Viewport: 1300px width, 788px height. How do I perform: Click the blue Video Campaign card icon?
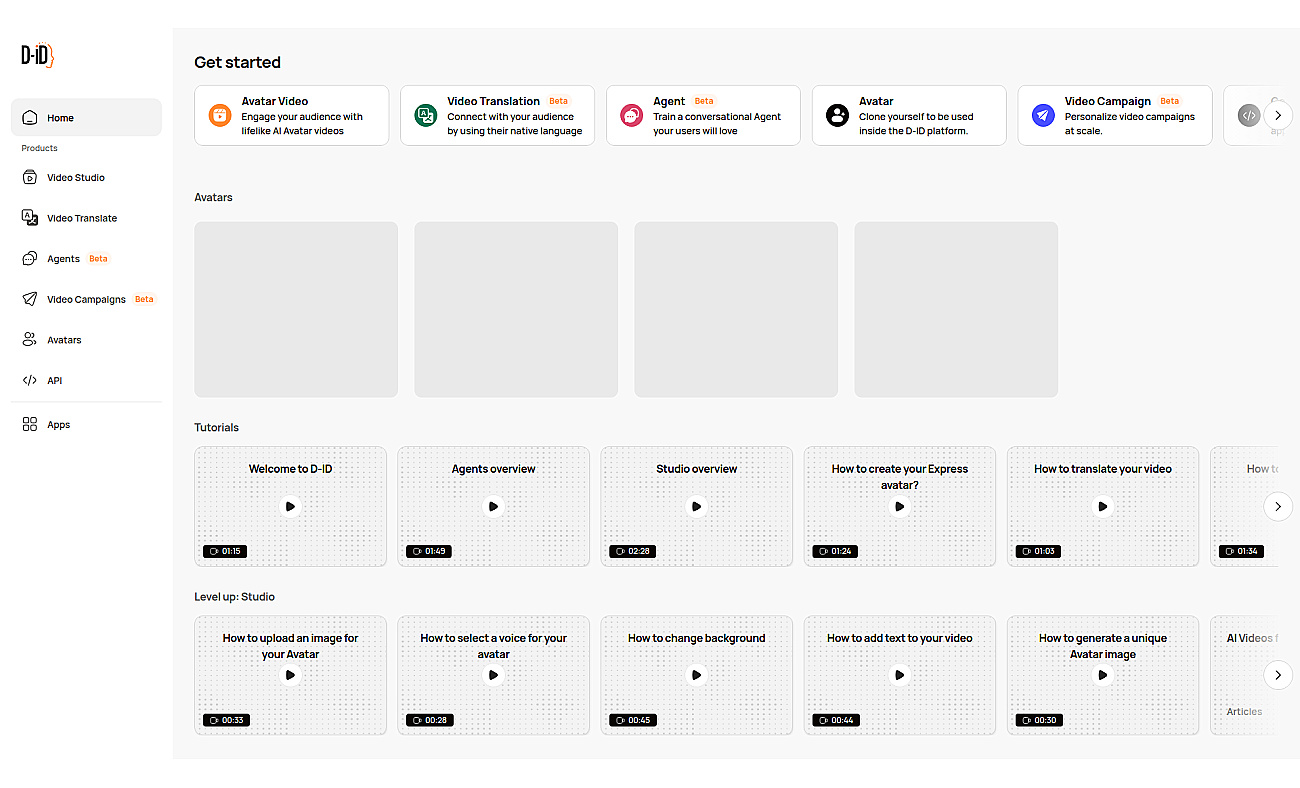click(x=1044, y=115)
